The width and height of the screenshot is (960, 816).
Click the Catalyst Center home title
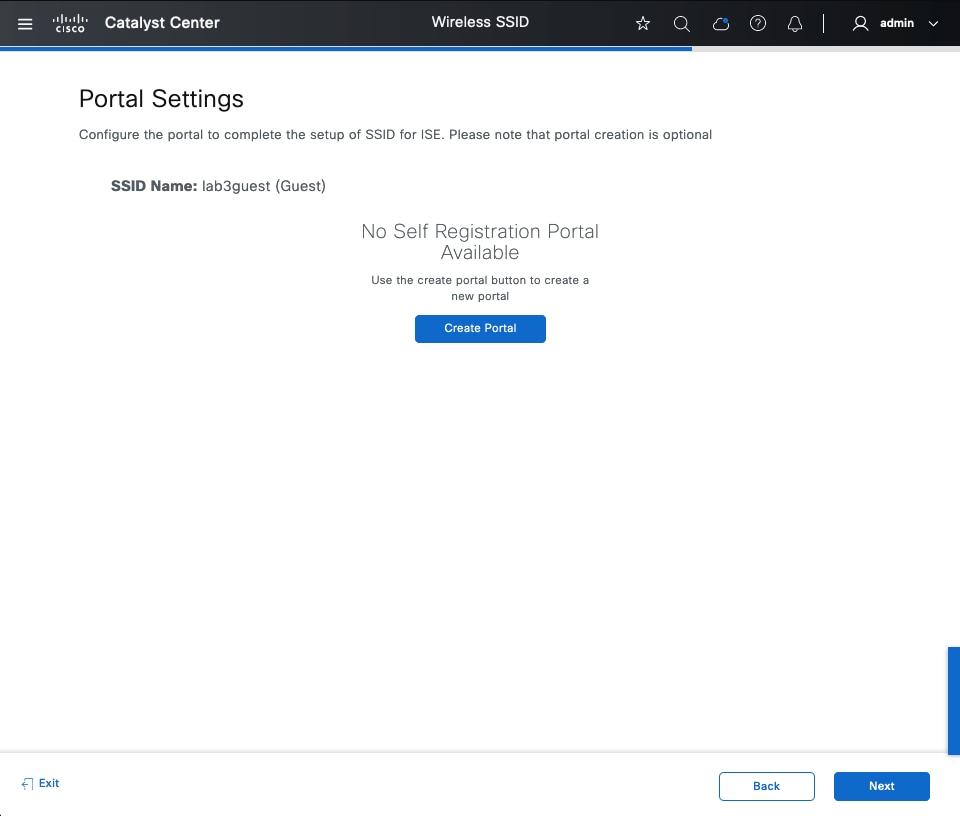tap(162, 23)
